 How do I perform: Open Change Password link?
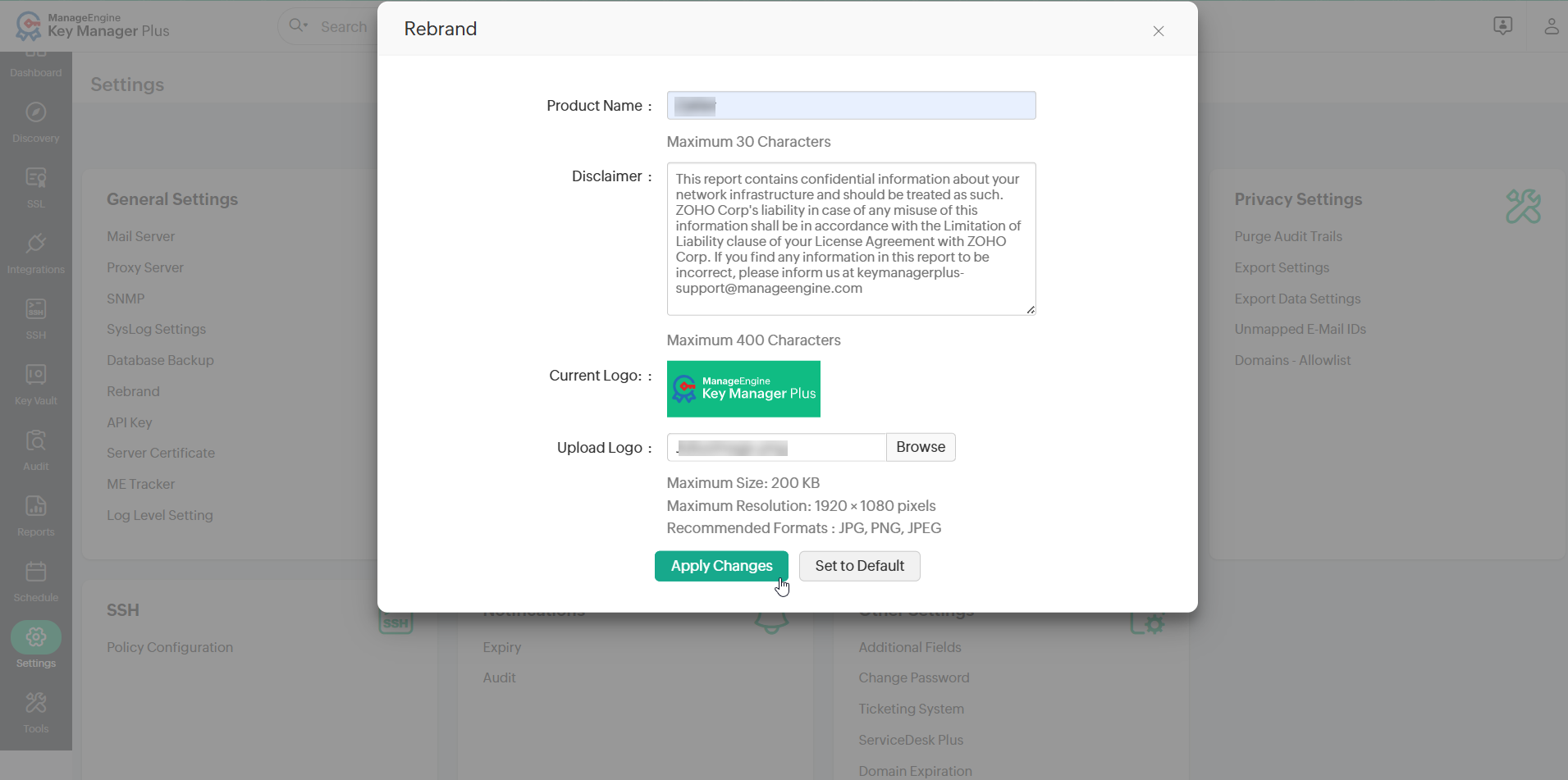914,677
